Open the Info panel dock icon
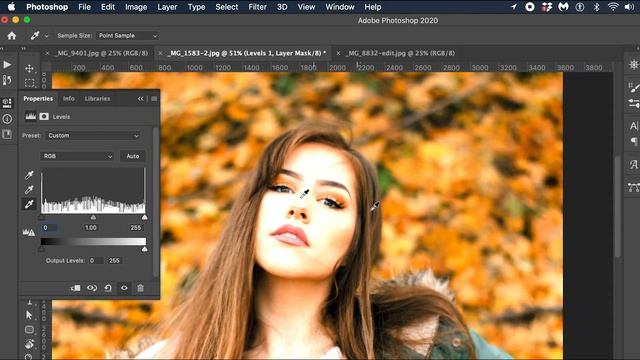This screenshot has width=640, height=360. click(7, 119)
